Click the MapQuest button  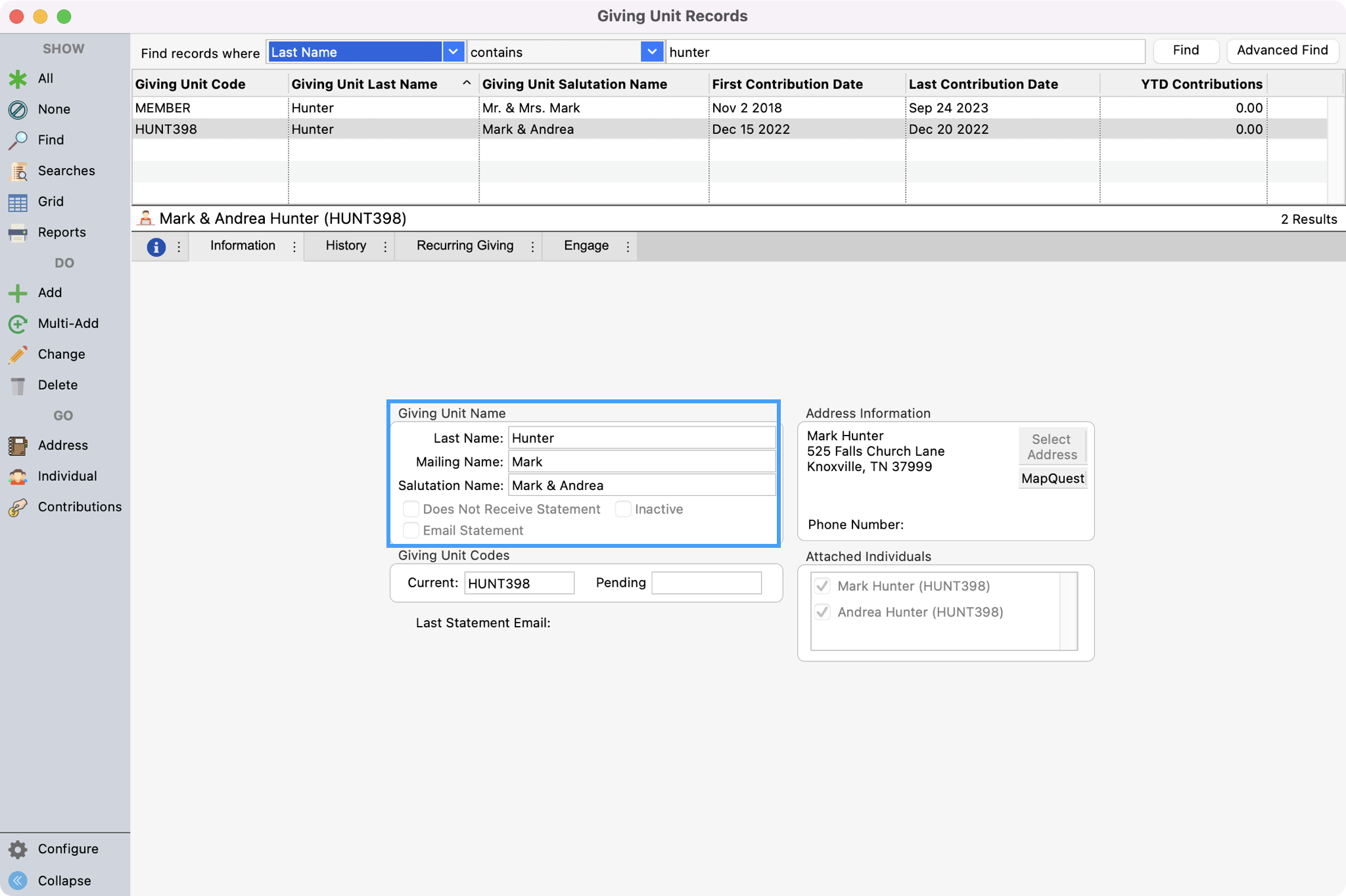click(1052, 478)
